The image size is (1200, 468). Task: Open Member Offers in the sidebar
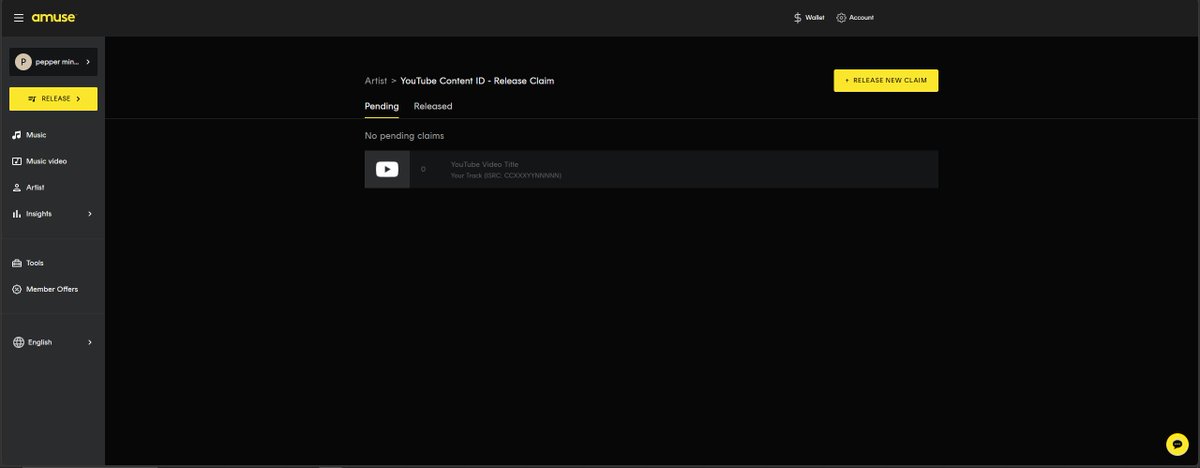(52, 289)
